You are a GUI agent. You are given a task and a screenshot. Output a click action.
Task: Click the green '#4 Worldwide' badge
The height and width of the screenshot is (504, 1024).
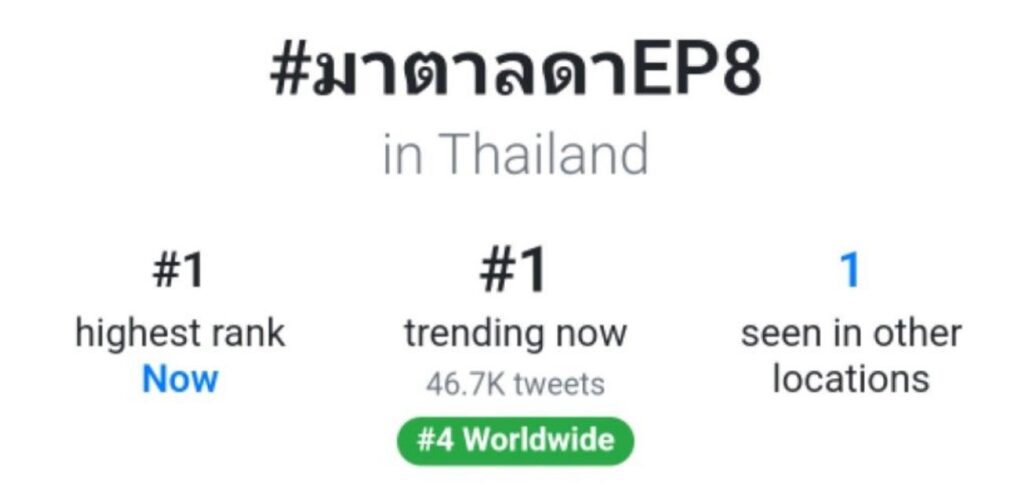[x=514, y=440]
